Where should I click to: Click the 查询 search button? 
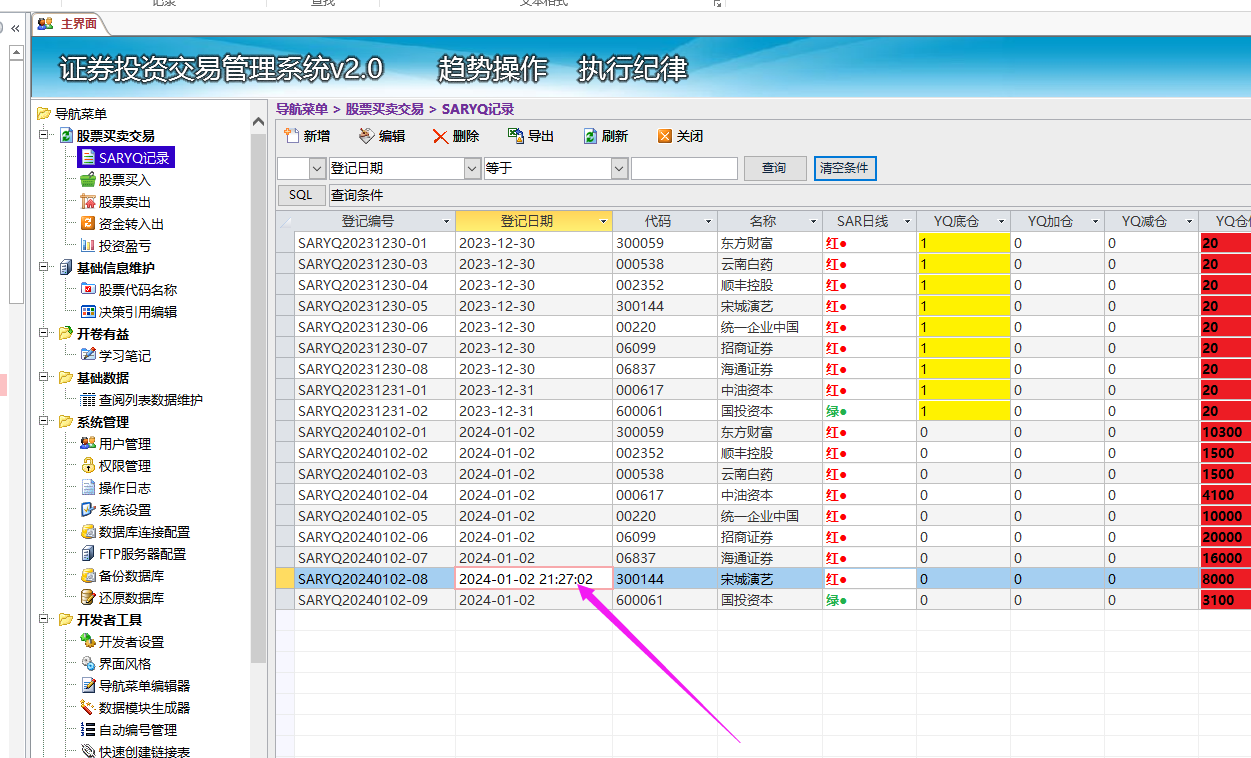pyautogui.click(x=774, y=168)
